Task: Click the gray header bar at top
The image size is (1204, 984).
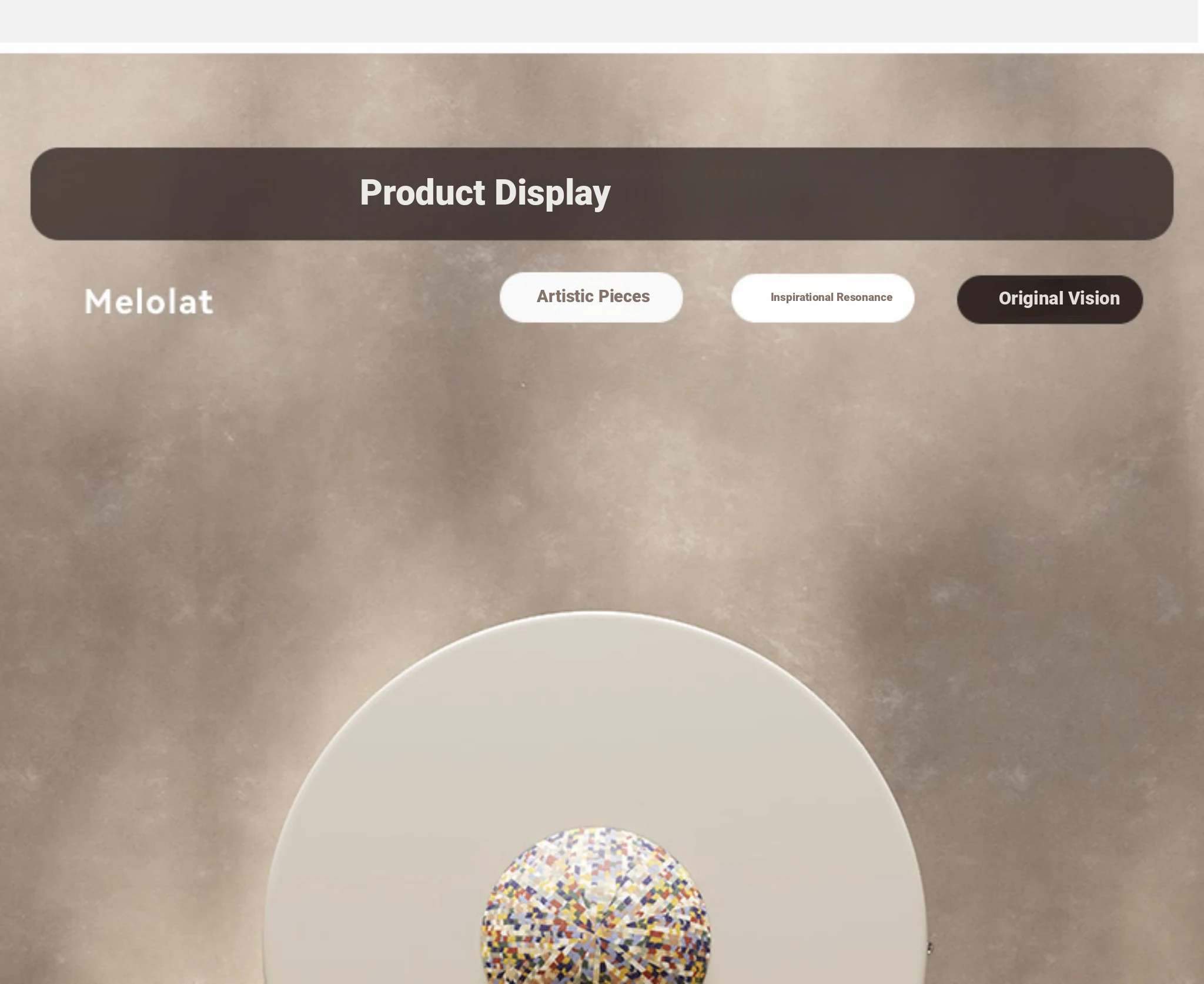Action: [x=598, y=21]
